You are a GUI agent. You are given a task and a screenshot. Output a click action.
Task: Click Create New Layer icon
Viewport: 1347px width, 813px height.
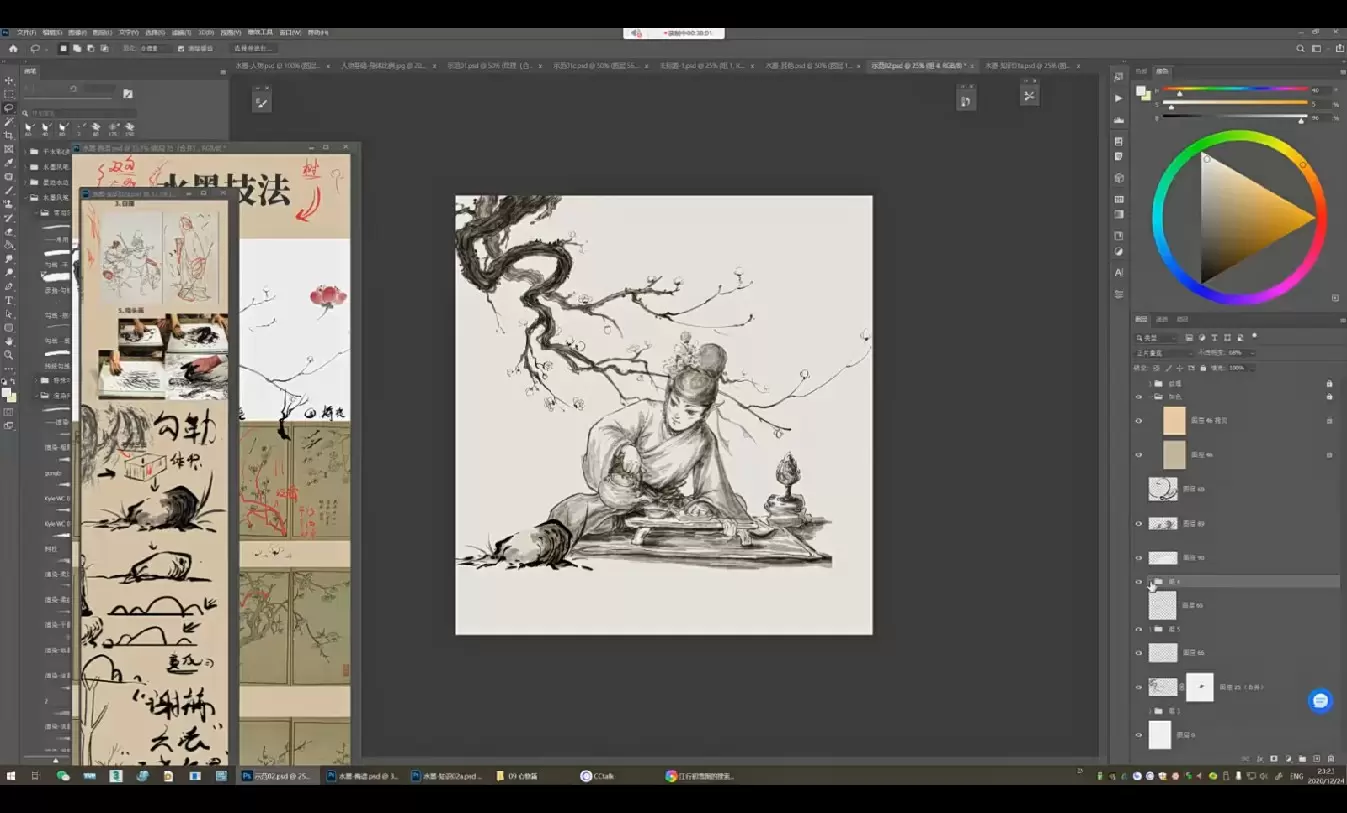pyautogui.click(x=1316, y=758)
